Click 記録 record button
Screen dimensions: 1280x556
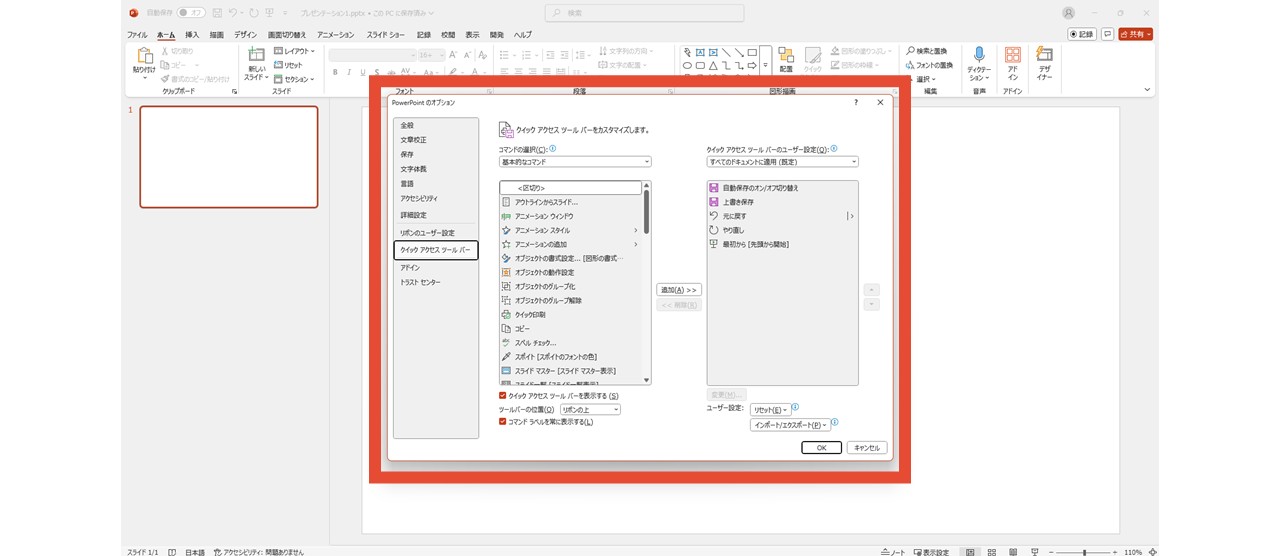pos(1082,34)
